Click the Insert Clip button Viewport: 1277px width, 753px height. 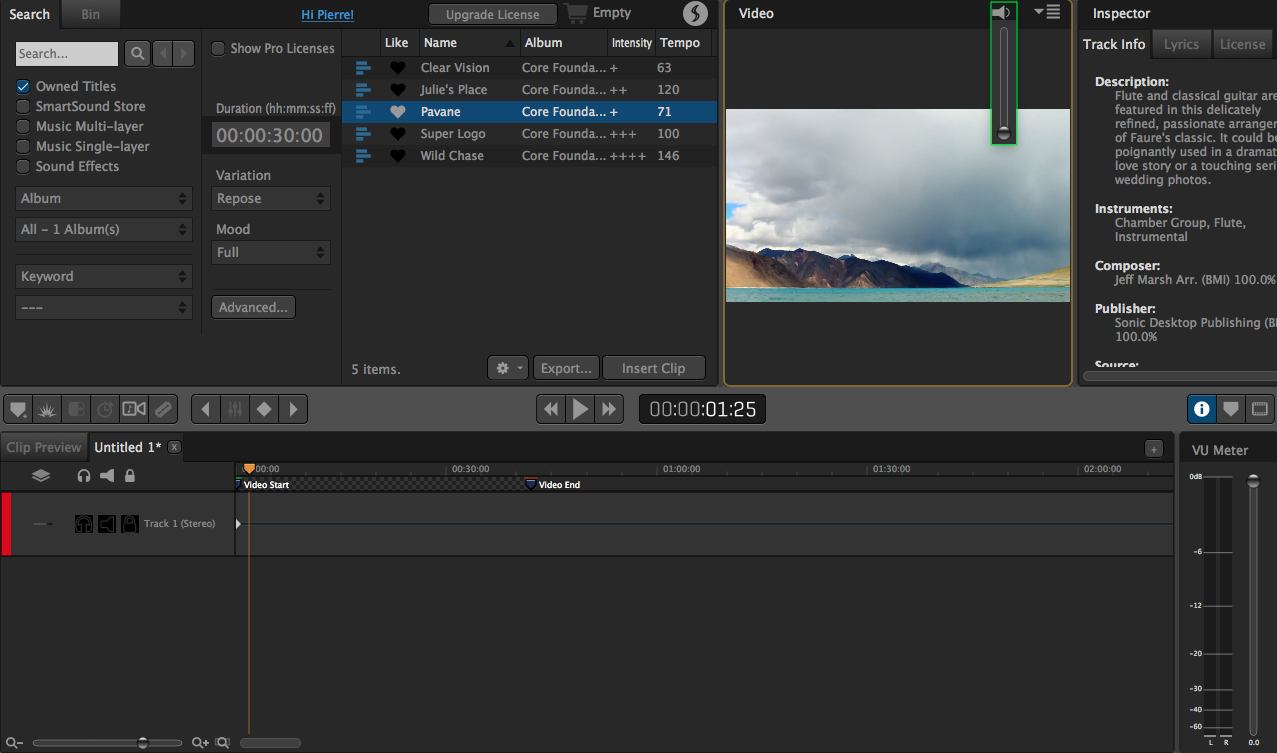click(653, 368)
